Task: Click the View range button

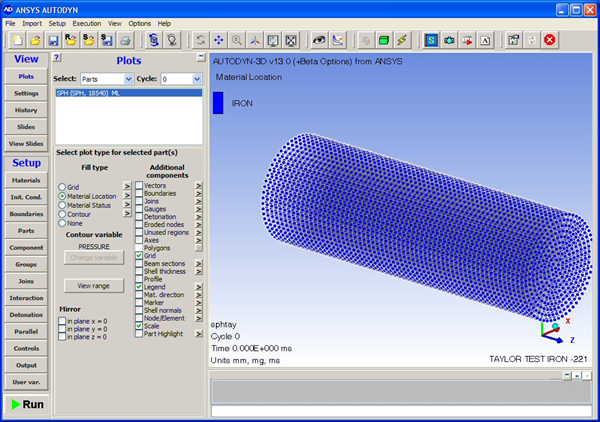Action: click(94, 285)
